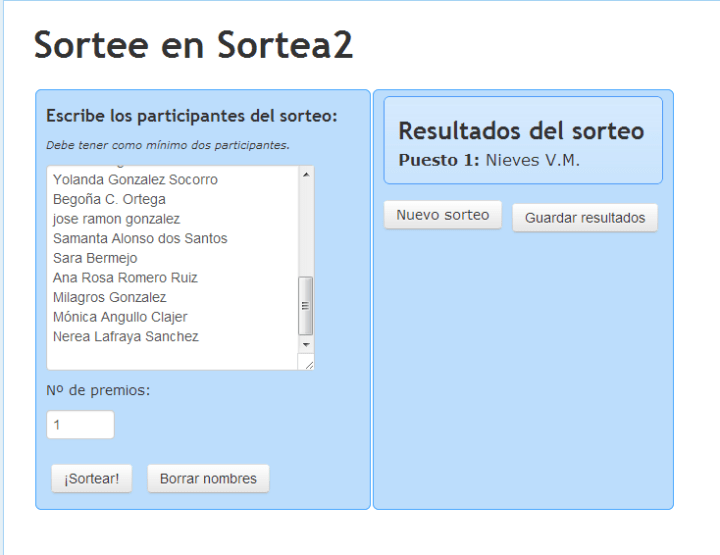Click participant Begoña C. Ortega
The height and width of the screenshot is (555, 720).
[109, 199]
